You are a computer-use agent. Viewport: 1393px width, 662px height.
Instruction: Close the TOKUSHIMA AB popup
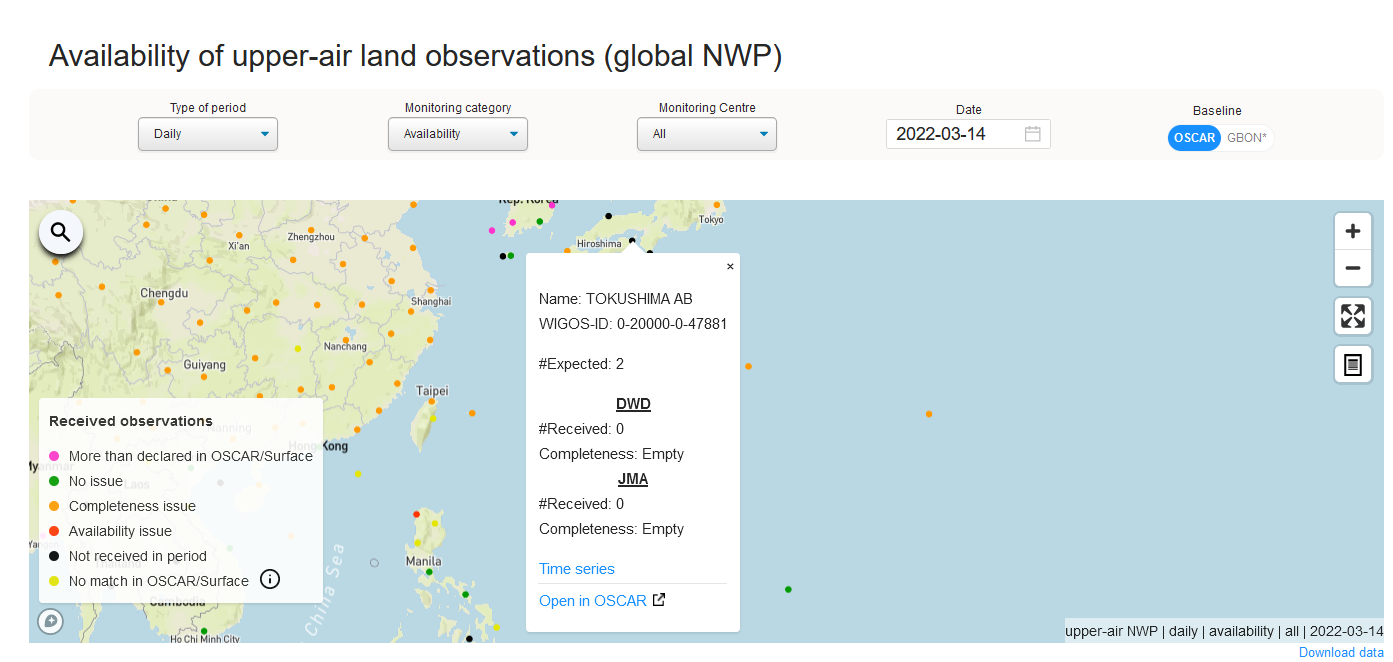point(730,266)
